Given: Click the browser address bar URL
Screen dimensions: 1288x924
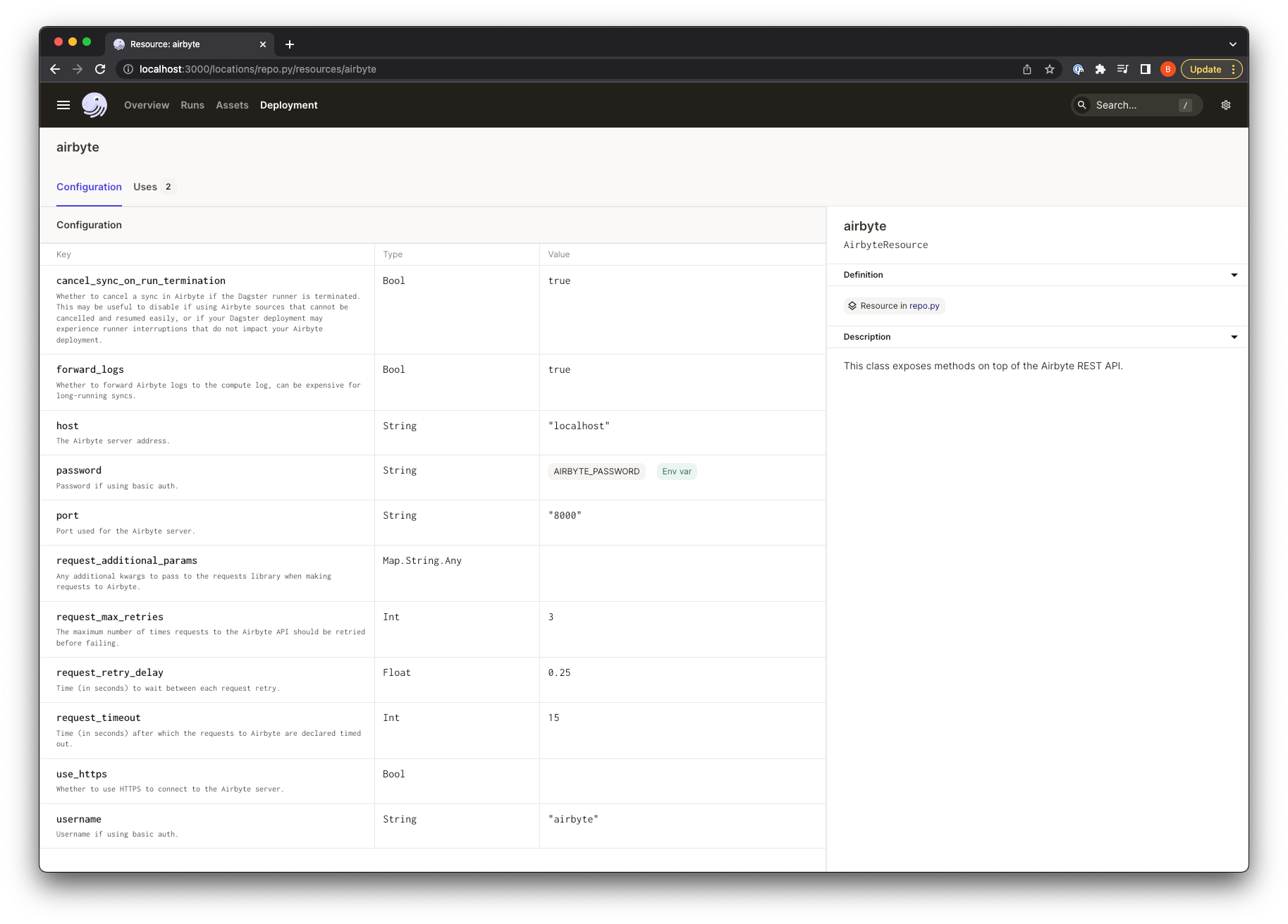Looking at the screenshot, I should [258, 69].
